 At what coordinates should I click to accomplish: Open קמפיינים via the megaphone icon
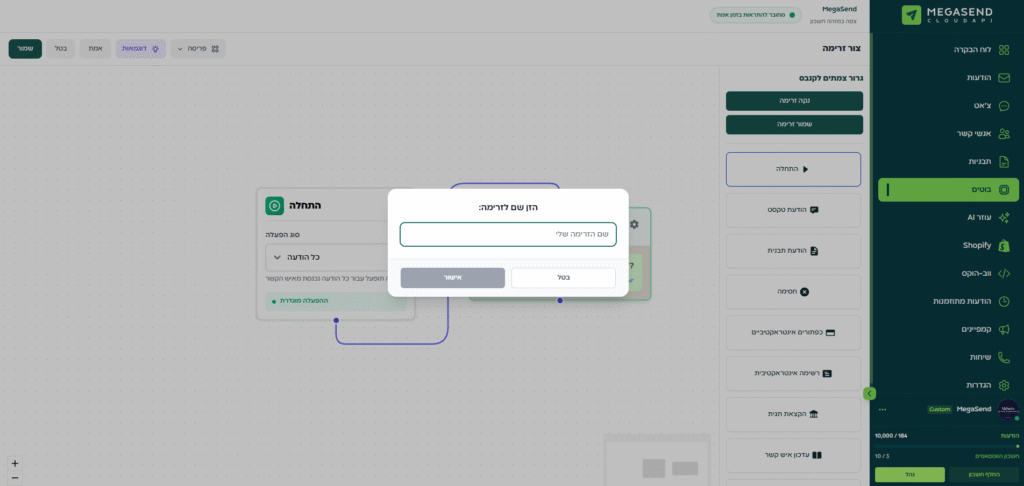[x=1004, y=329]
